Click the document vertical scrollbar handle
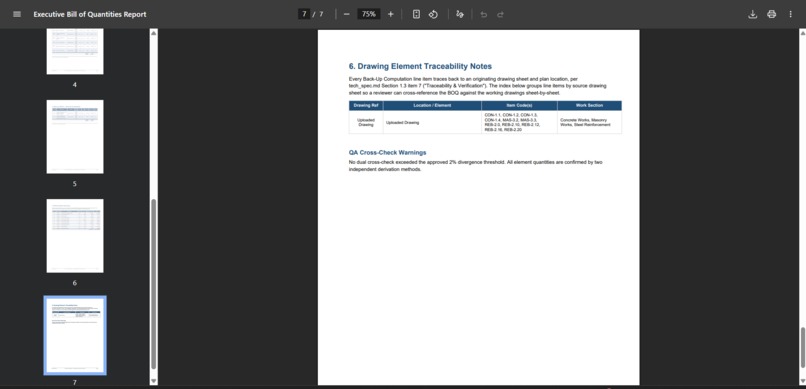This screenshot has height=389, width=806. tap(802, 347)
